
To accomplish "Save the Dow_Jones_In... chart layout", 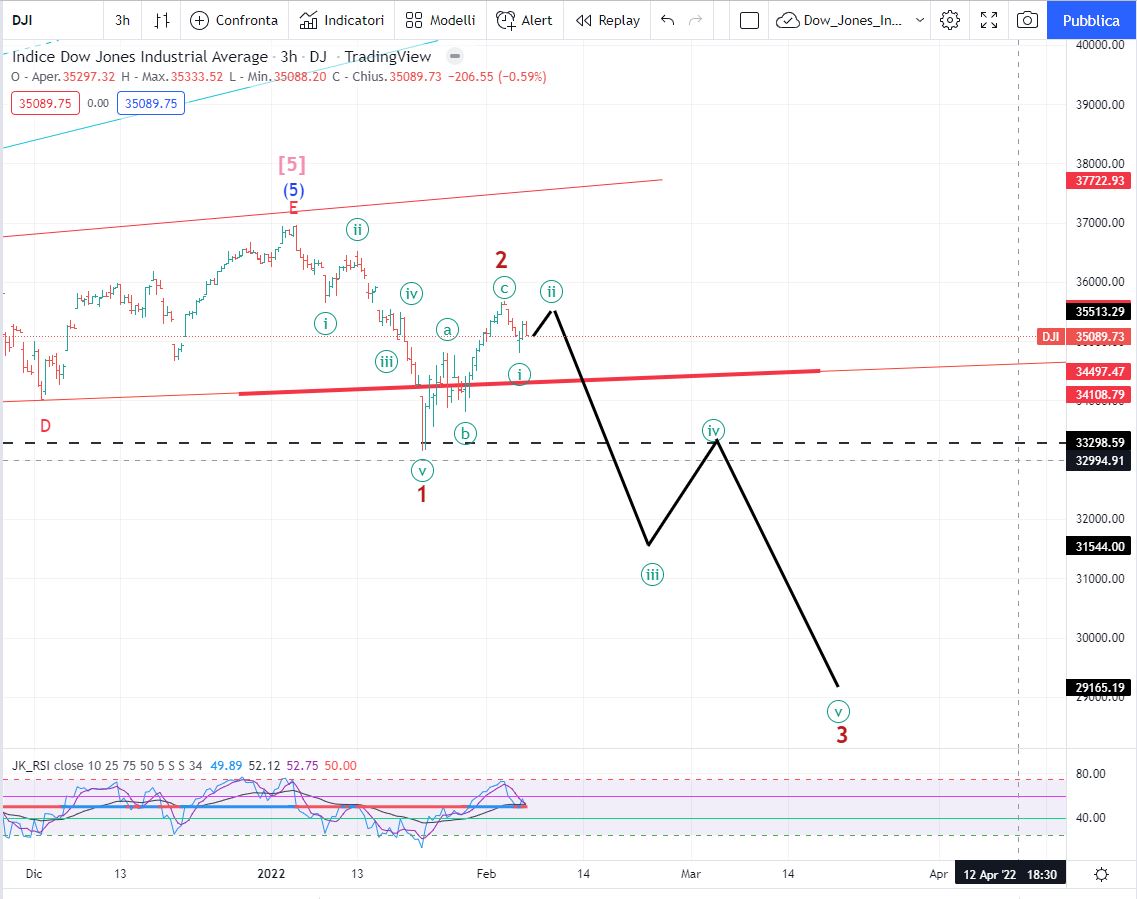I will click(x=839, y=20).
